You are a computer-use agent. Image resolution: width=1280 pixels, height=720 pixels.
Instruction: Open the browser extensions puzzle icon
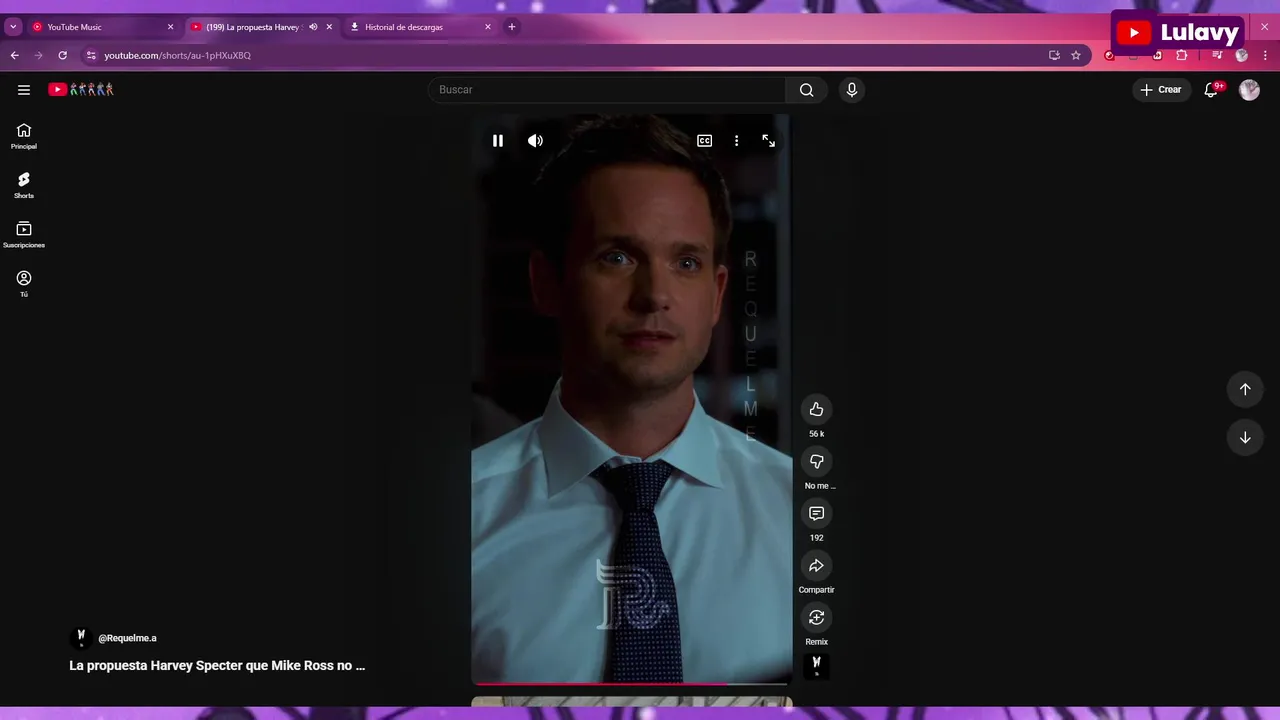click(x=1181, y=55)
